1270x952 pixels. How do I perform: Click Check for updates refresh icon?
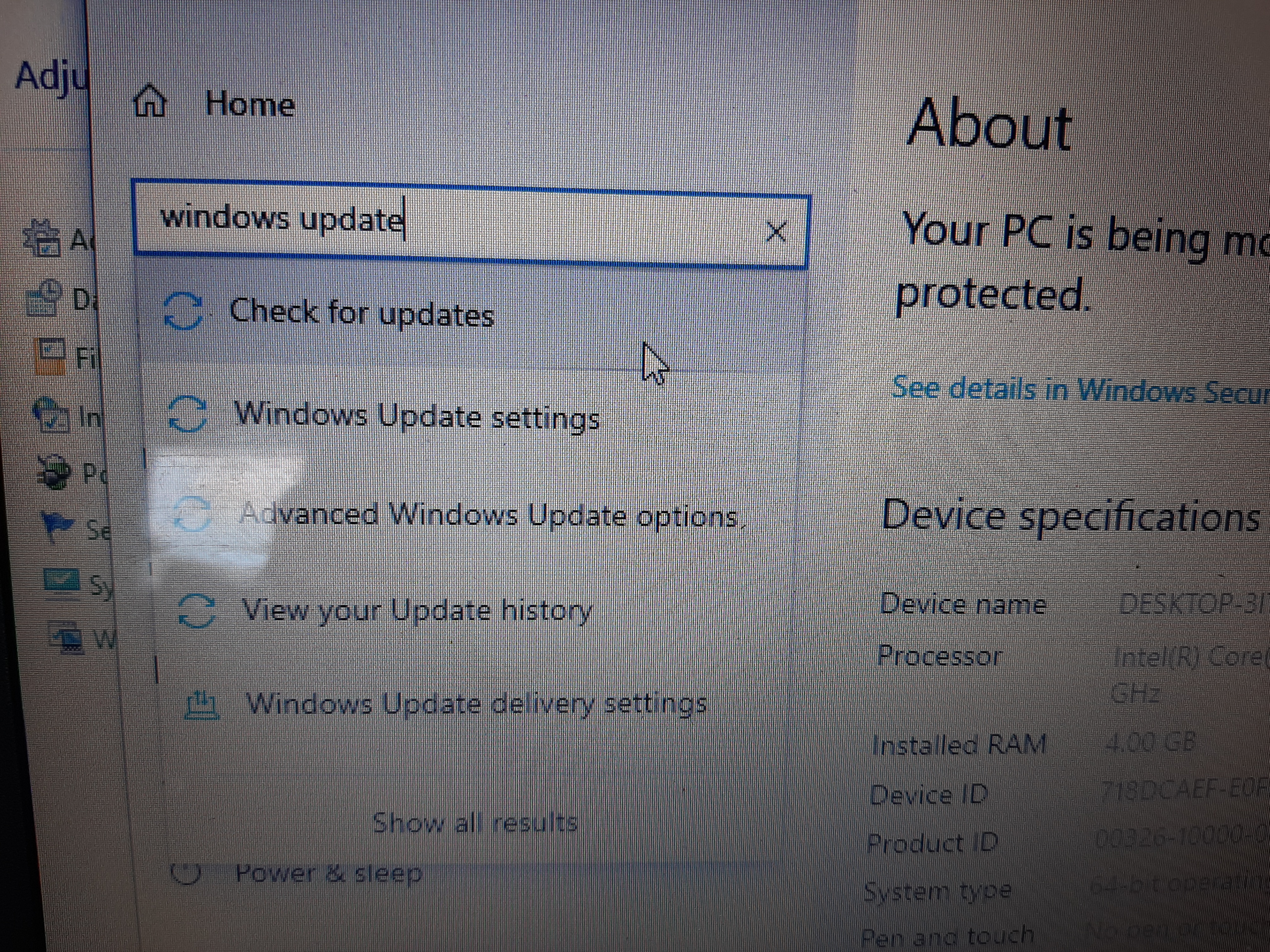pos(183,311)
